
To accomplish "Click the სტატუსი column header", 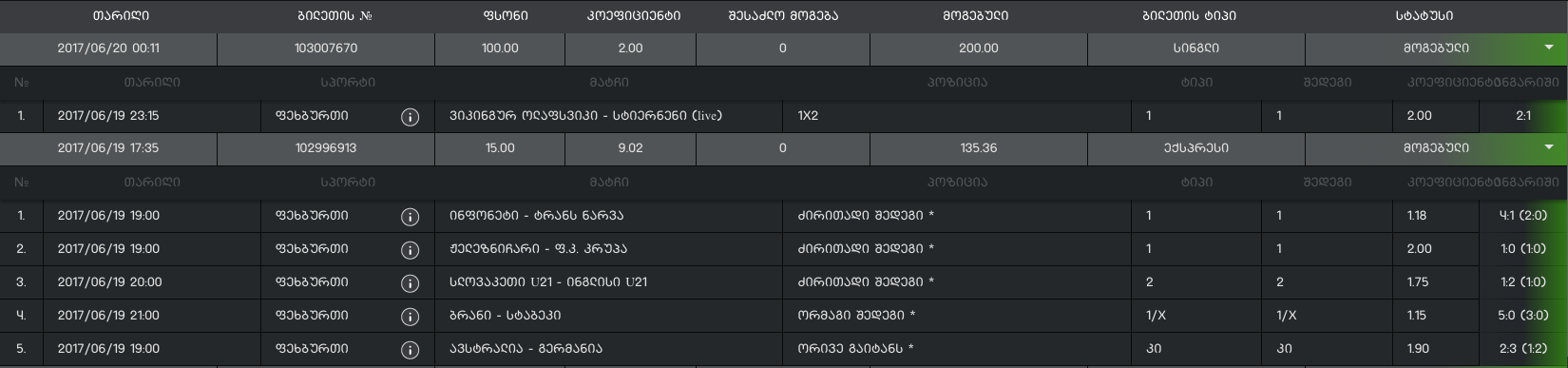I will 1424,16.
